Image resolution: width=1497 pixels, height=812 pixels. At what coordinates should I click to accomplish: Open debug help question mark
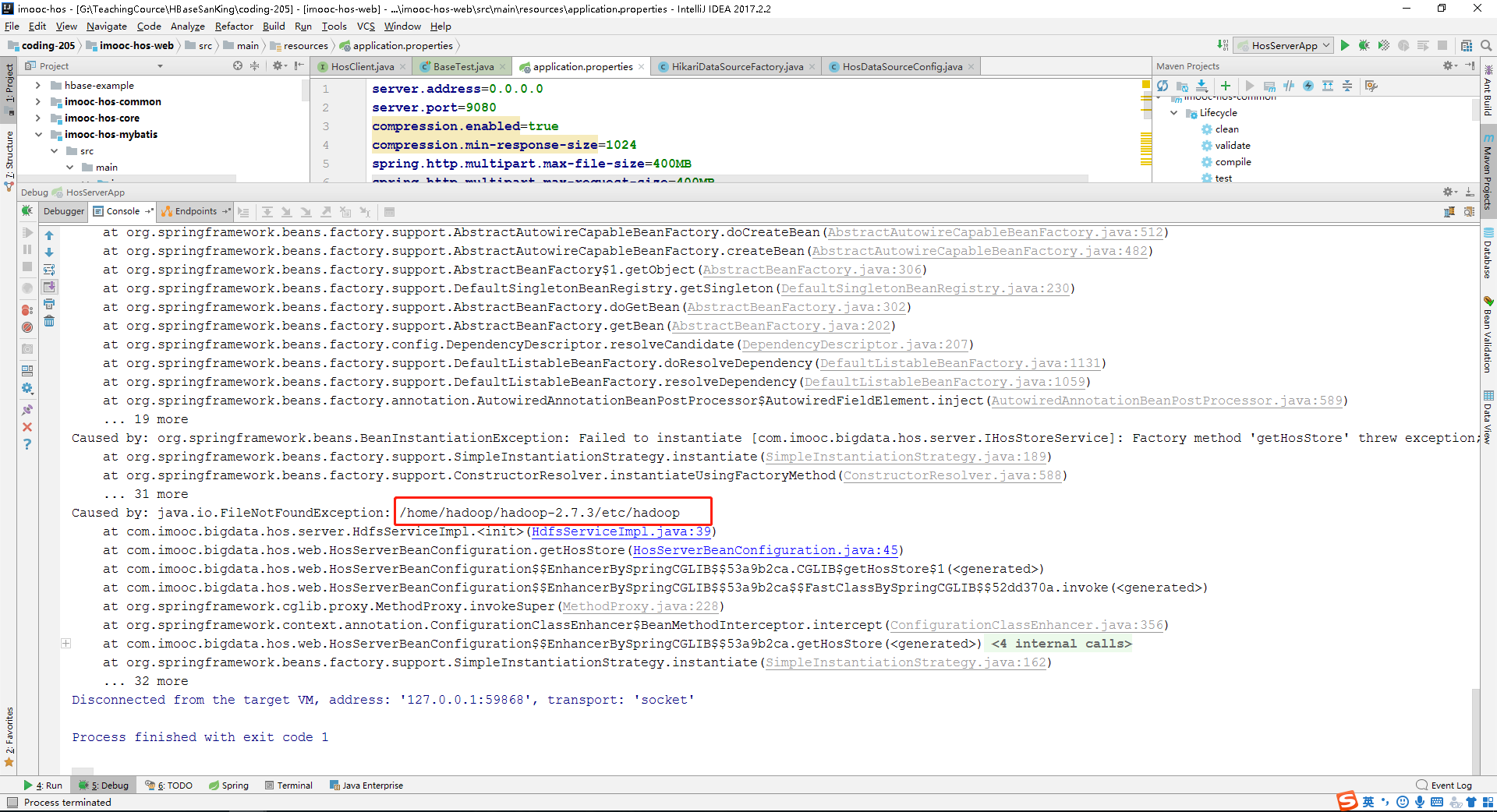coord(27,444)
